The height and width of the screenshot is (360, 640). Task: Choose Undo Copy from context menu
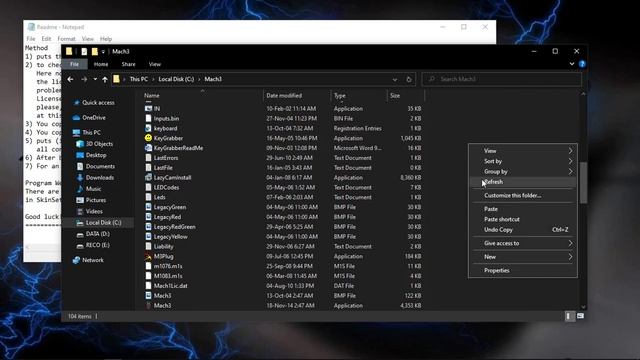tap(523, 230)
